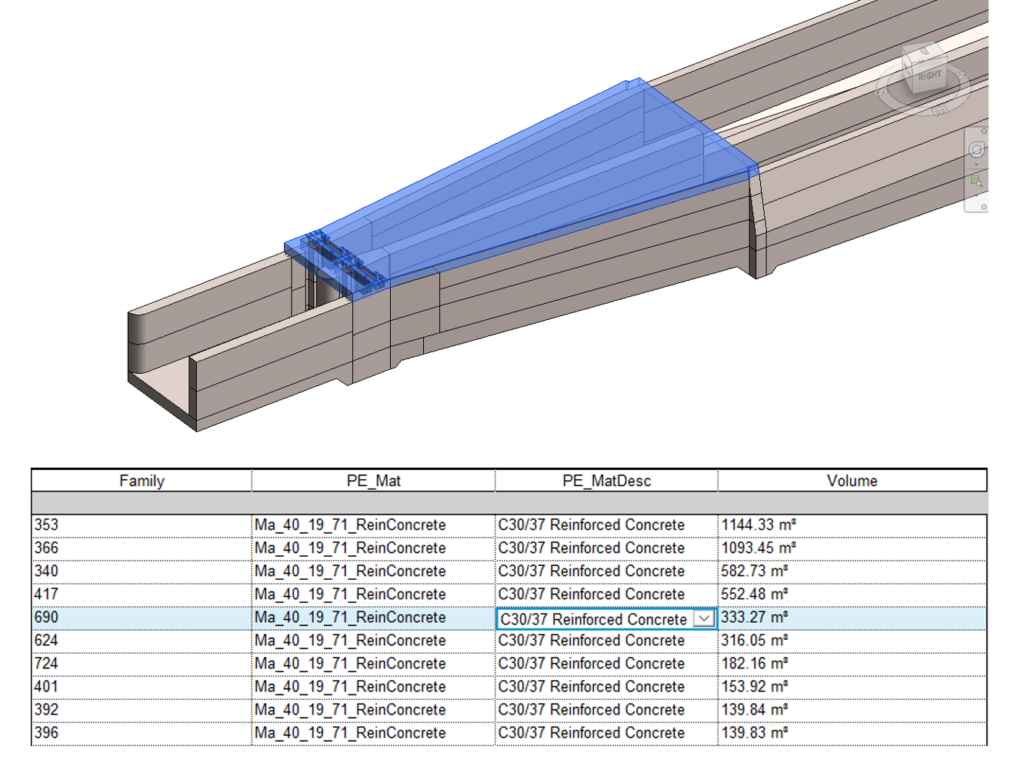Select the PE_Mat column header
This screenshot has height=773, width=1024.
click(x=373, y=481)
